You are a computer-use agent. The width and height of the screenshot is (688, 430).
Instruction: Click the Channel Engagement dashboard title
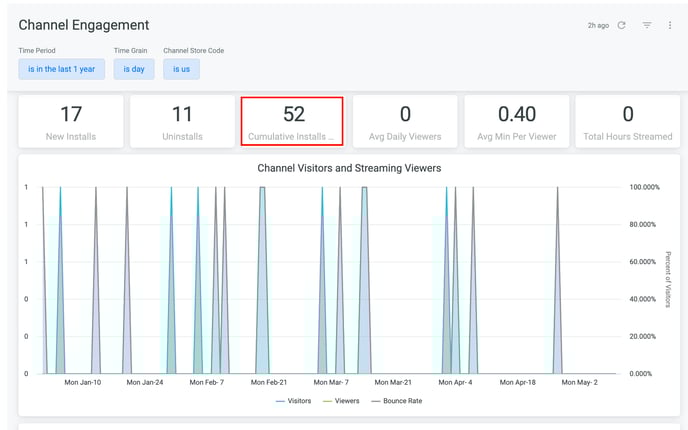[x=84, y=25]
